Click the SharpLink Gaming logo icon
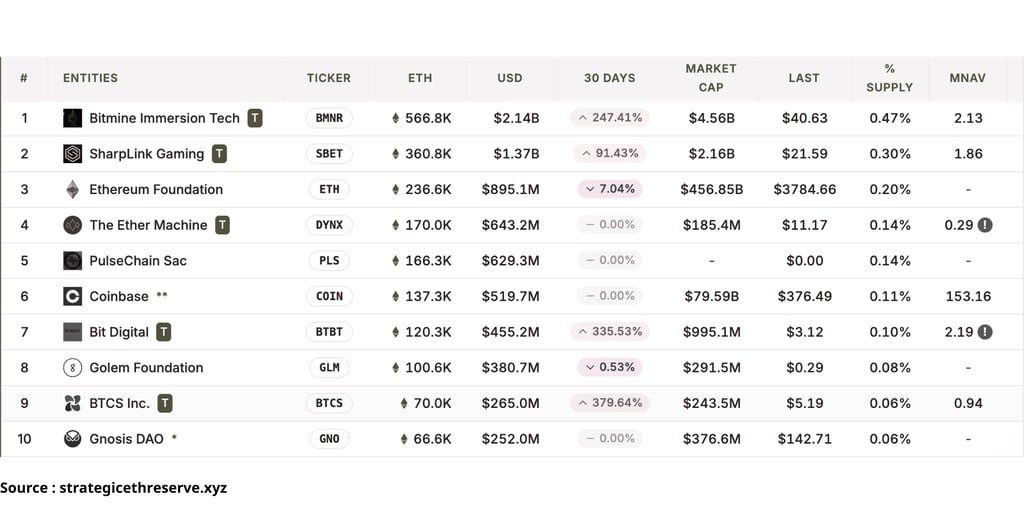The image size is (1024, 514). coord(72,154)
